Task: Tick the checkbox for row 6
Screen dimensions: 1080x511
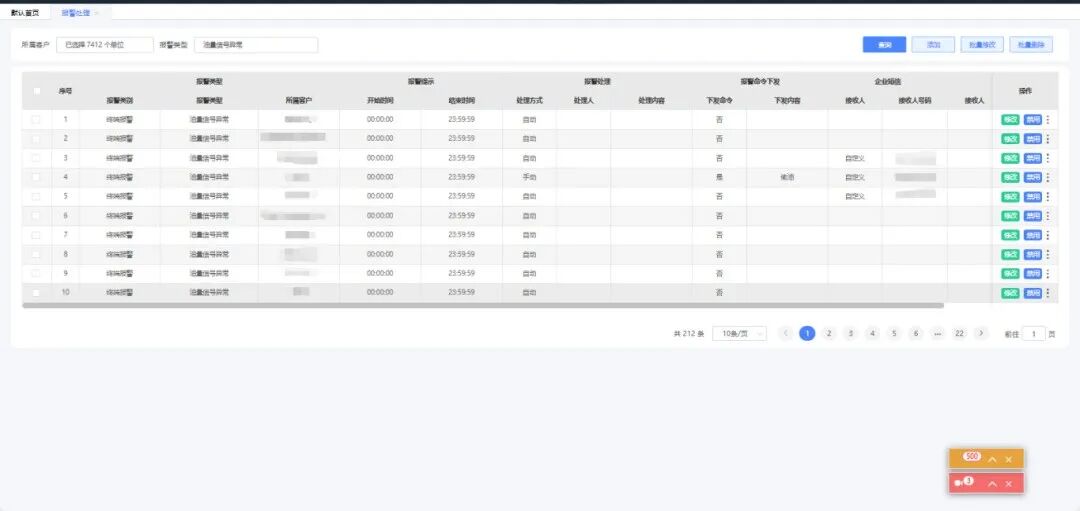Action: 37,216
